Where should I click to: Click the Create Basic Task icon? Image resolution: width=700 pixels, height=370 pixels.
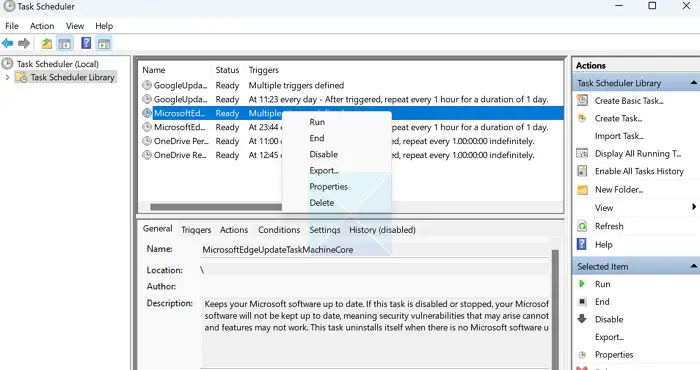[582, 100]
